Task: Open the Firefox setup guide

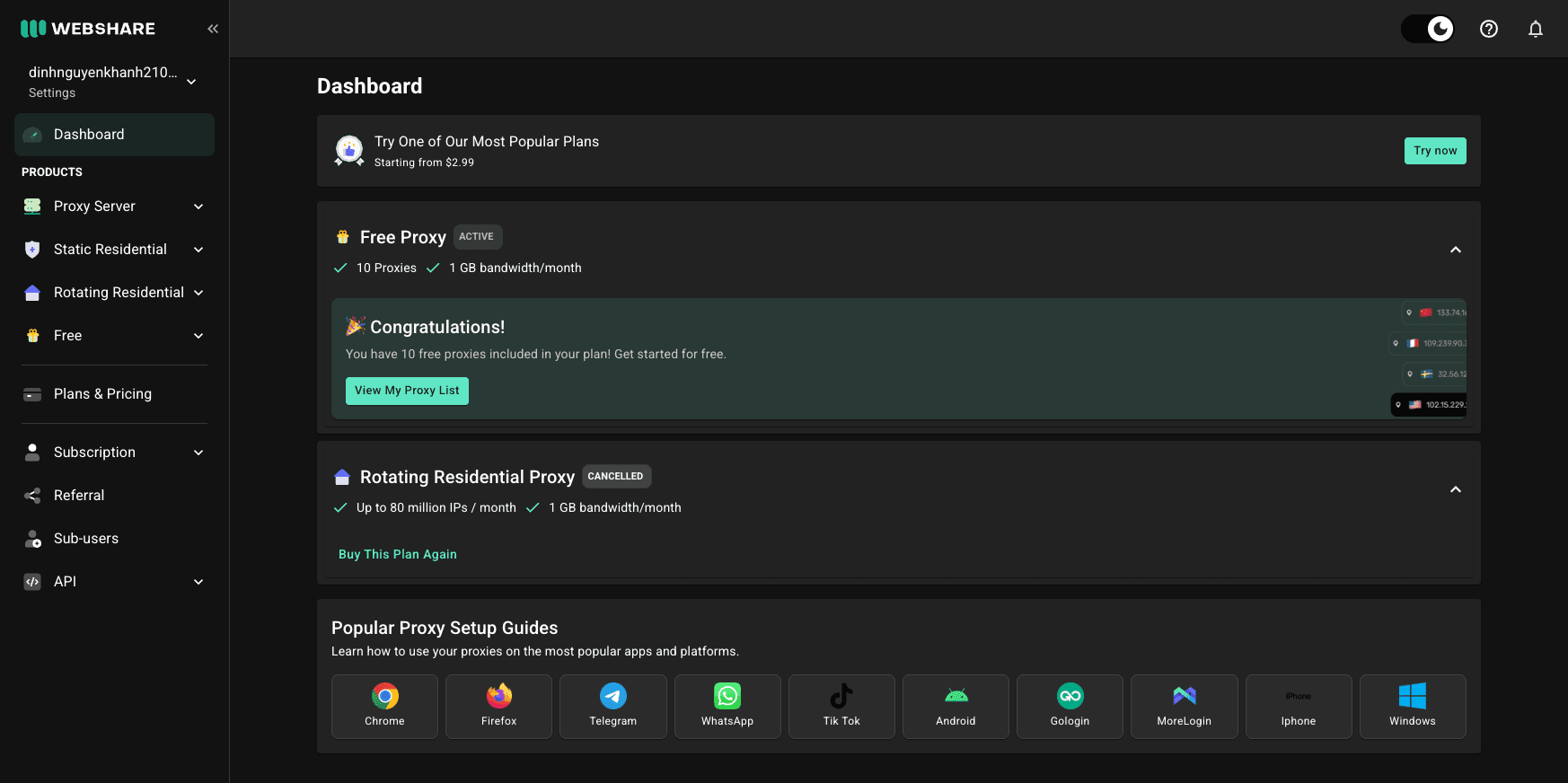Action: [498, 707]
